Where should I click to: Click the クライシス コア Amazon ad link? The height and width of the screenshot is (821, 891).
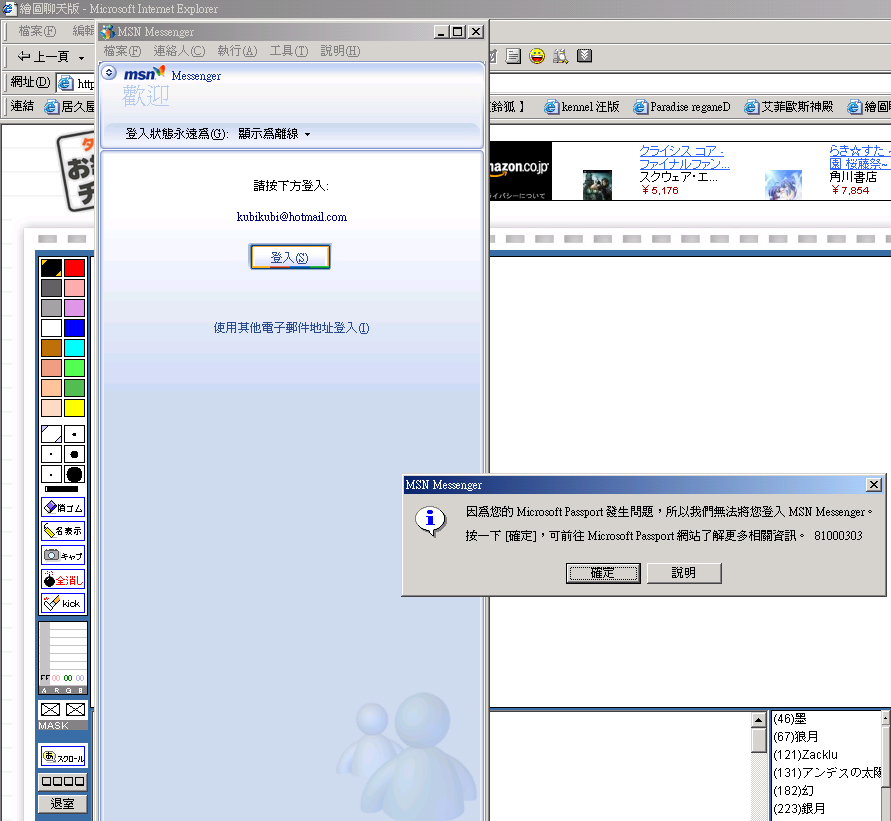coord(684,157)
